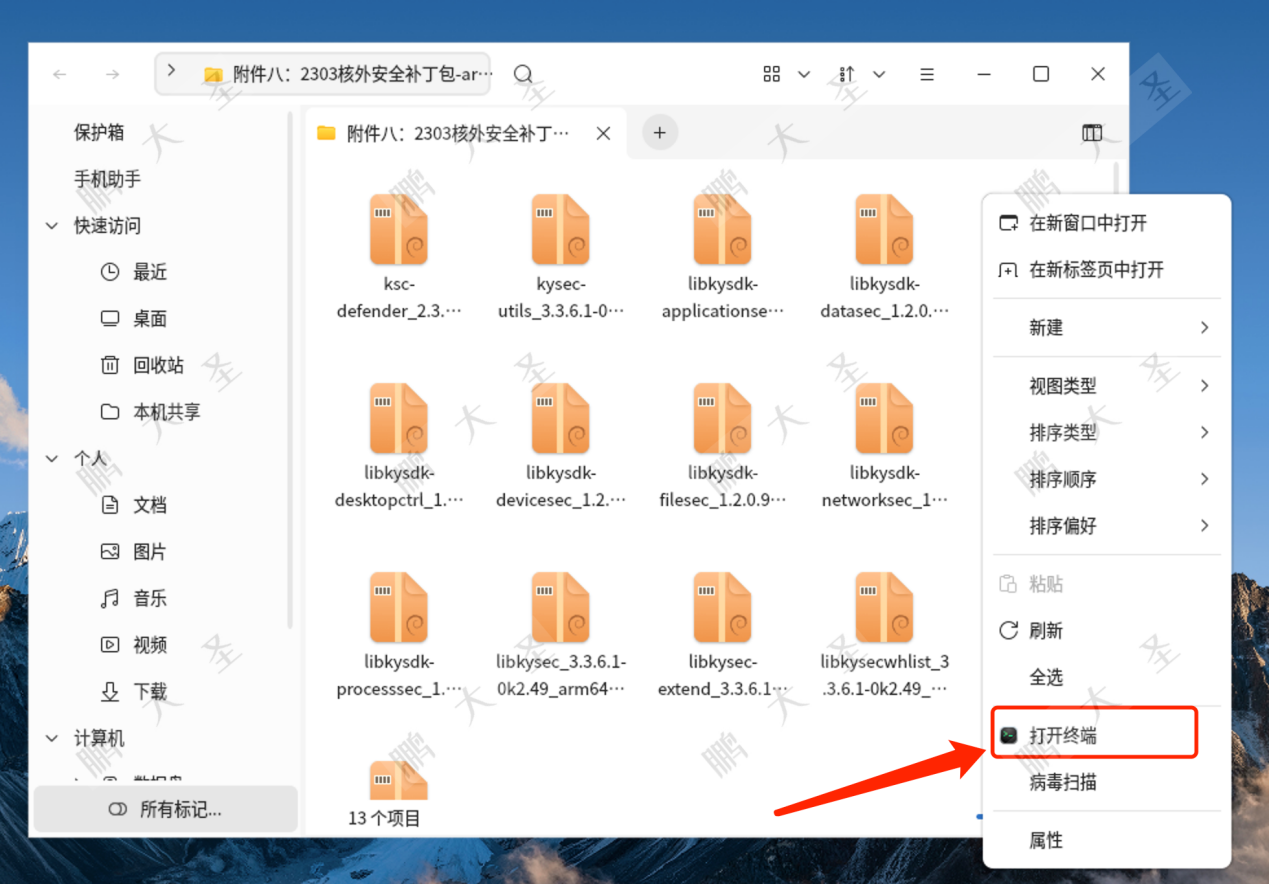Viewport: 1269px width, 884px height.
Task: Select the ksc-defender package file
Action: pyautogui.click(x=399, y=257)
